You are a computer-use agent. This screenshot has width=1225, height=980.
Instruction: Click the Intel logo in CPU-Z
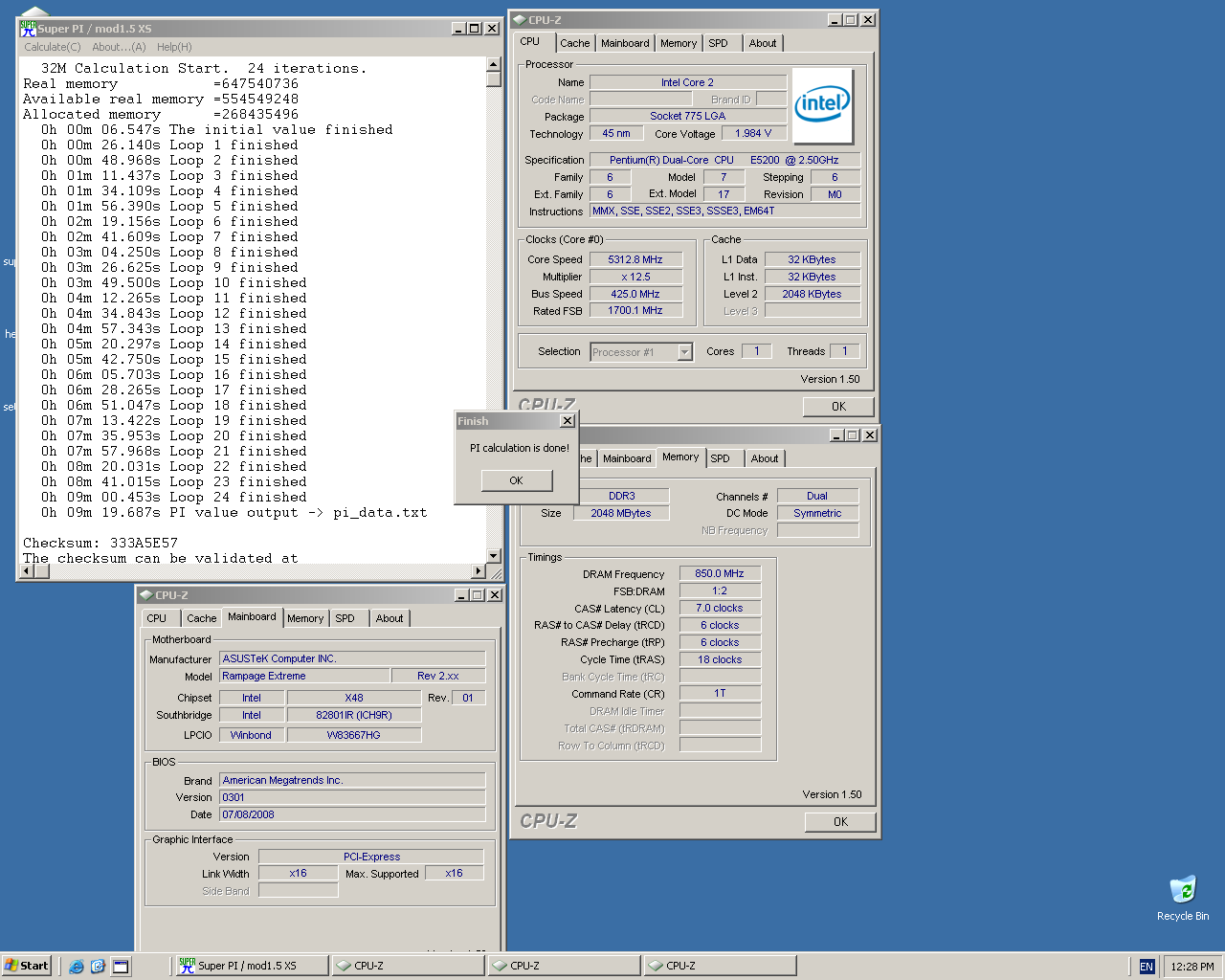tap(822, 105)
